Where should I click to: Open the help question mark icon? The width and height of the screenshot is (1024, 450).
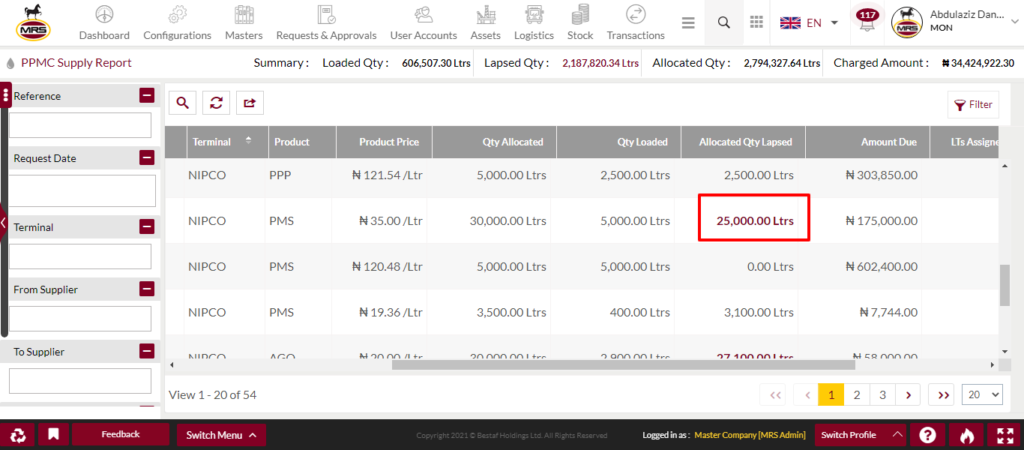[928, 435]
